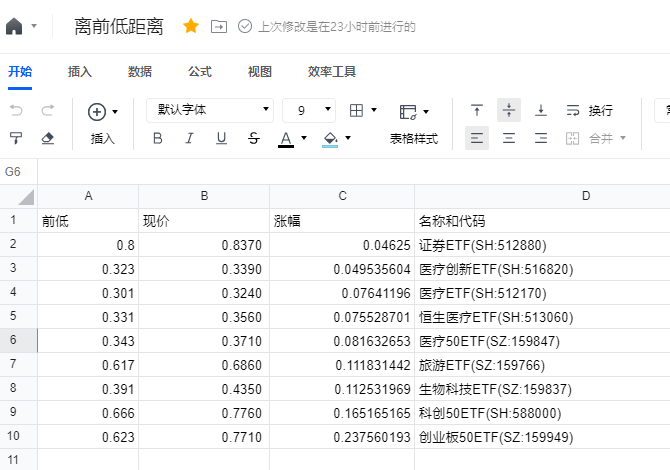Expand the borders dropdown arrow
Screen dimensions: 670x470
[374, 110]
